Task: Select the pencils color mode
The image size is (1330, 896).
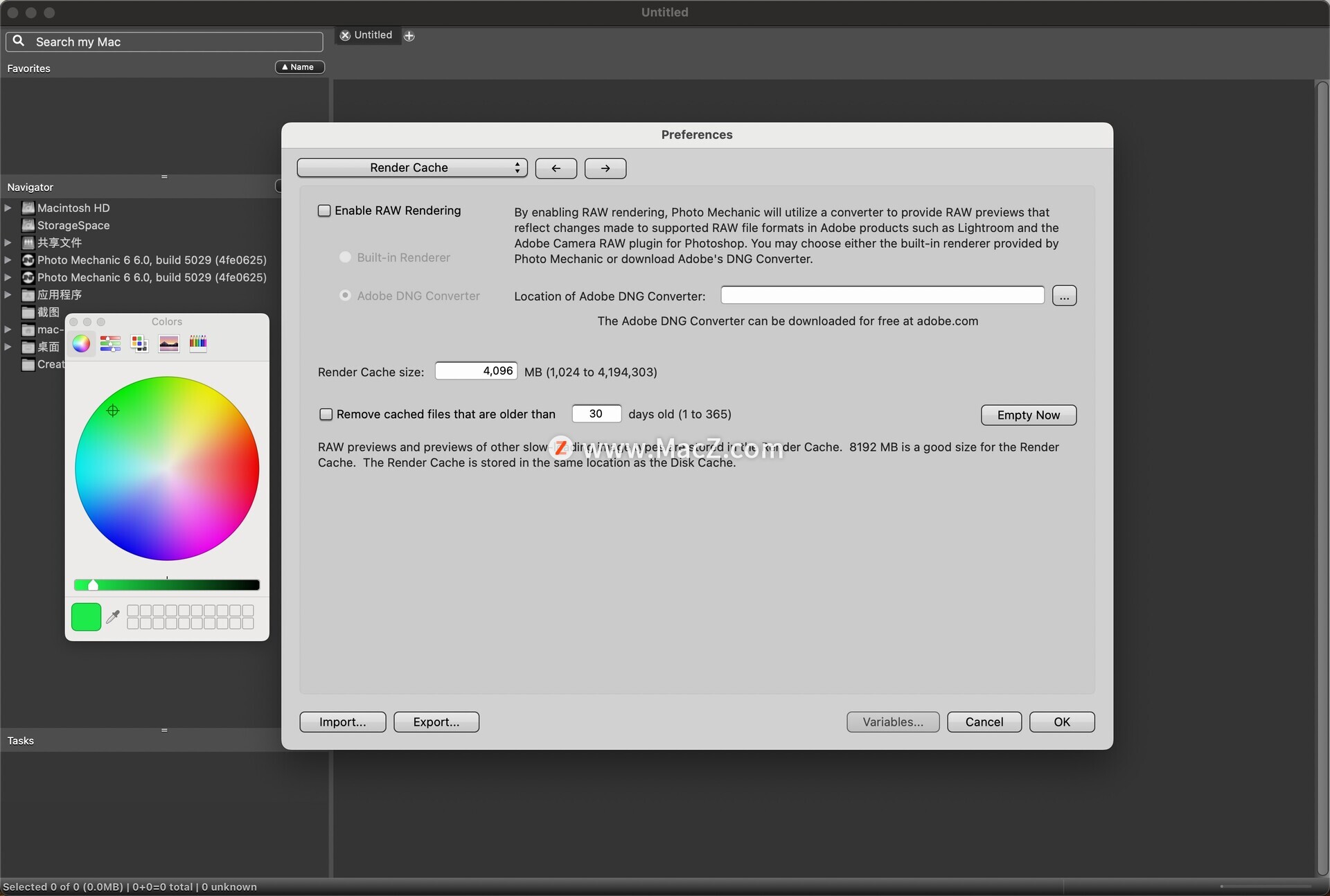Action: [198, 343]
